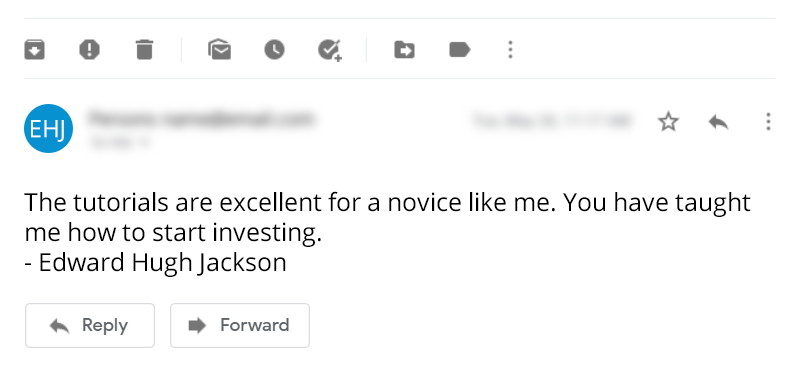Delete the email using the trash icon
The width and height of the screenshot is (800, 381).
(144, 49)
